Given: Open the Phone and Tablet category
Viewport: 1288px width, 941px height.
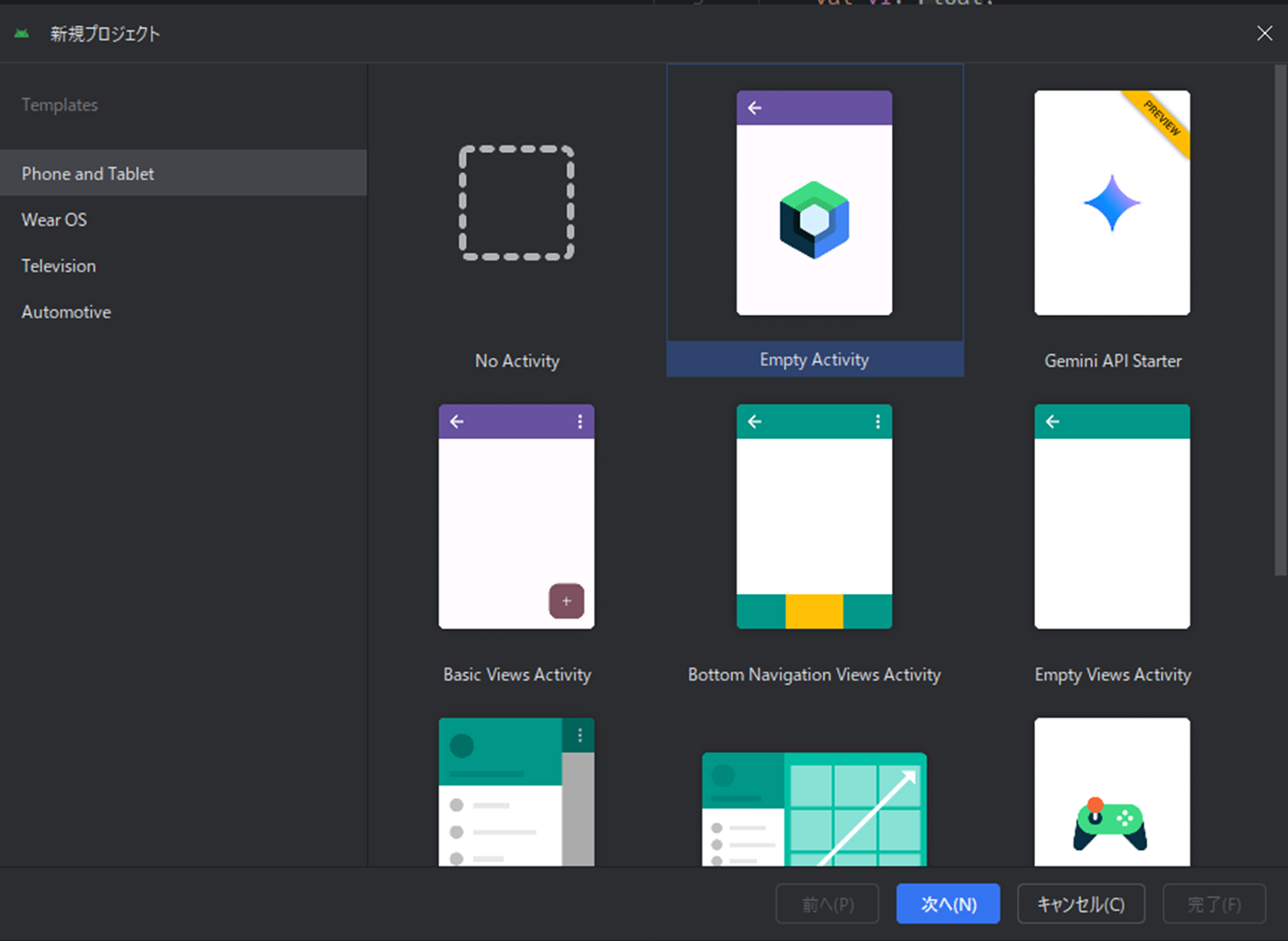Looking at the screenshot, I should [x=183, y=173].
